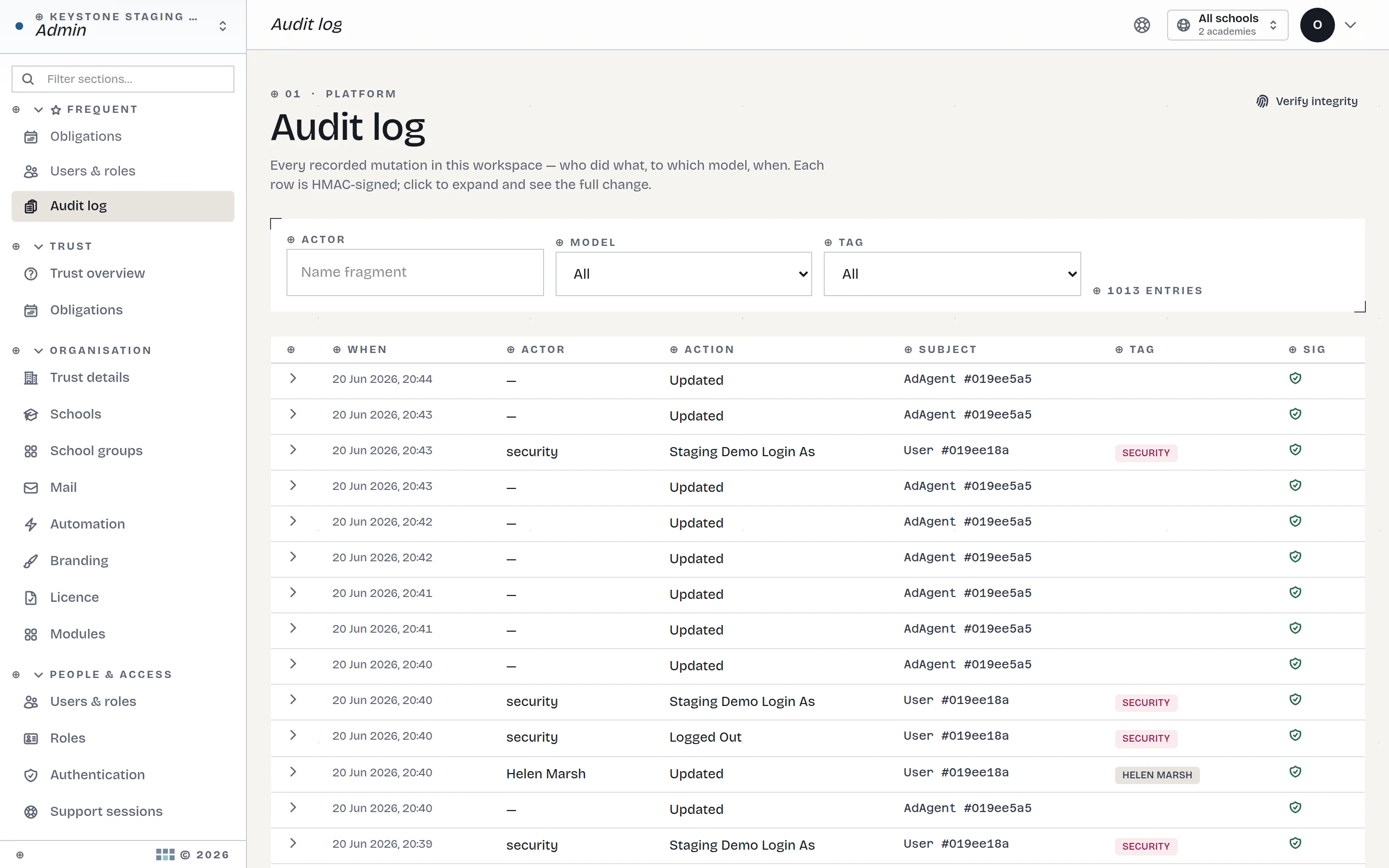1389x868 pixels.
Task: Click the ACTOR column header in the table
Action: pos(536,350)
